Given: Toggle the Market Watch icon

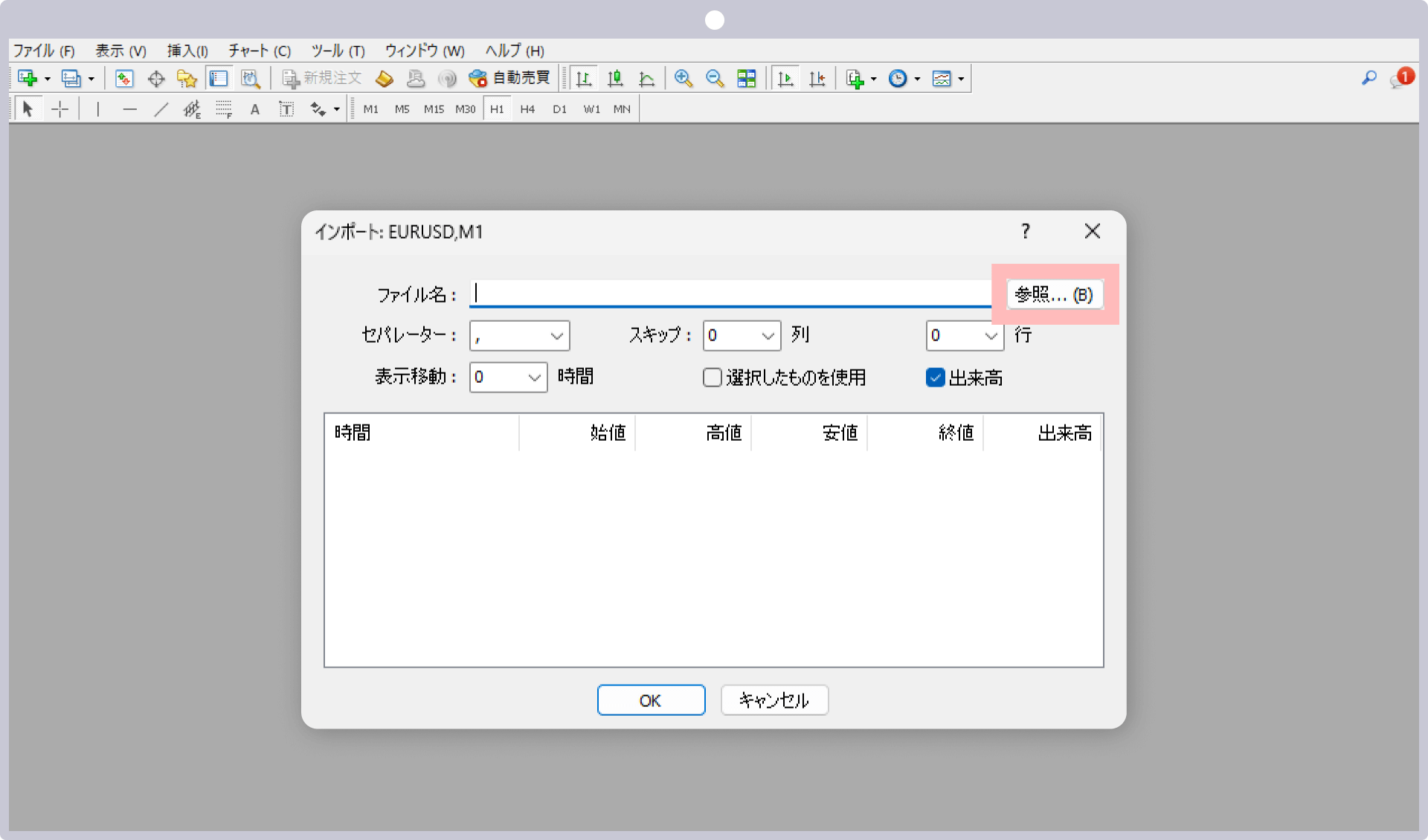Looking at the screenshot, I should tap(124, 78).
